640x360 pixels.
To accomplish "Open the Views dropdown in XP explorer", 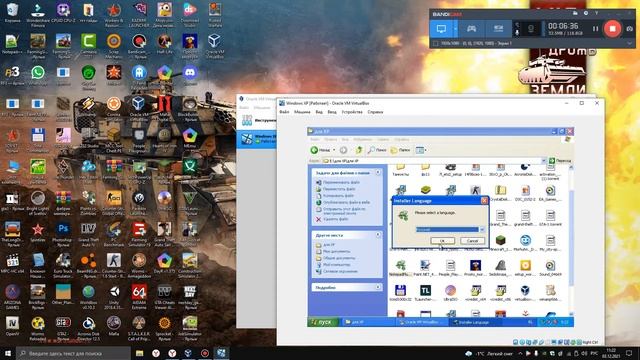I will [x=420, y=150].
